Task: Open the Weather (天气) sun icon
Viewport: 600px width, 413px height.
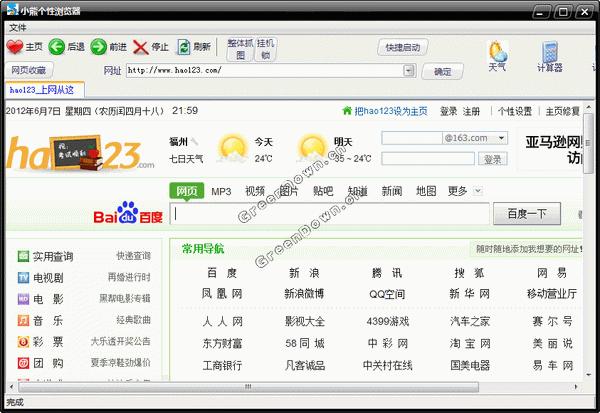Action: point(497,51)
